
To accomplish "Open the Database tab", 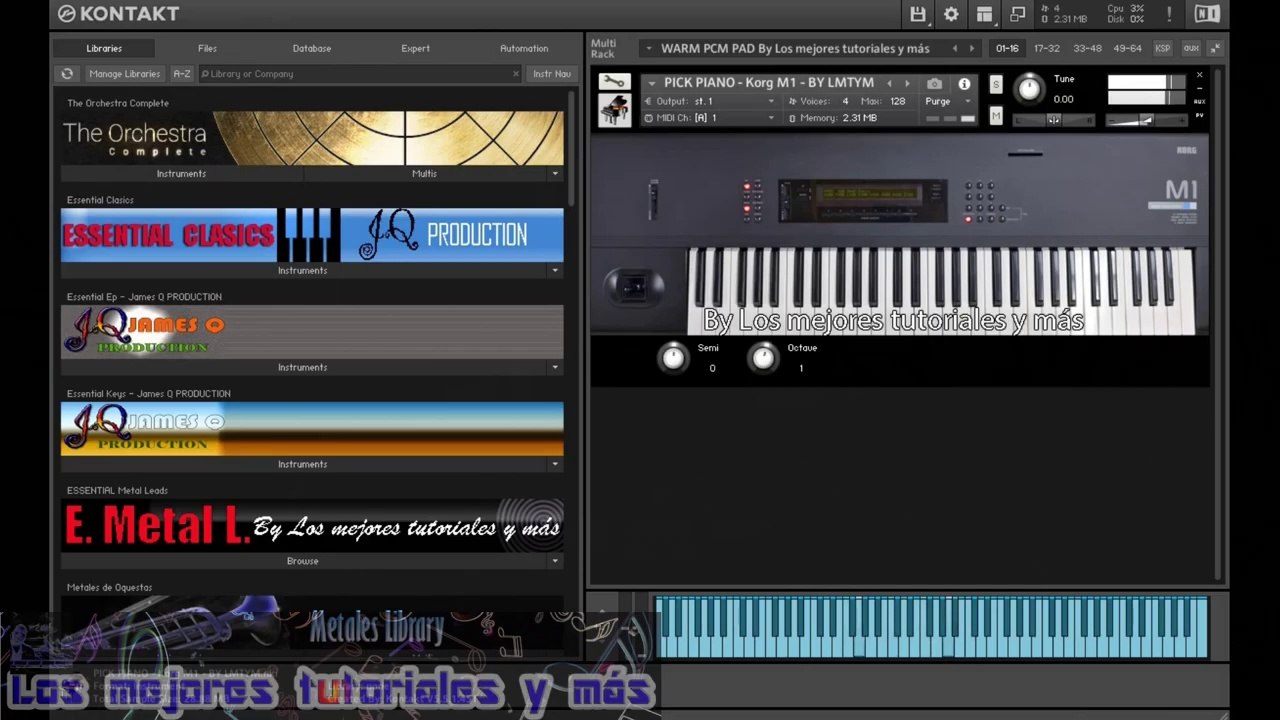I will pos(312,48).
